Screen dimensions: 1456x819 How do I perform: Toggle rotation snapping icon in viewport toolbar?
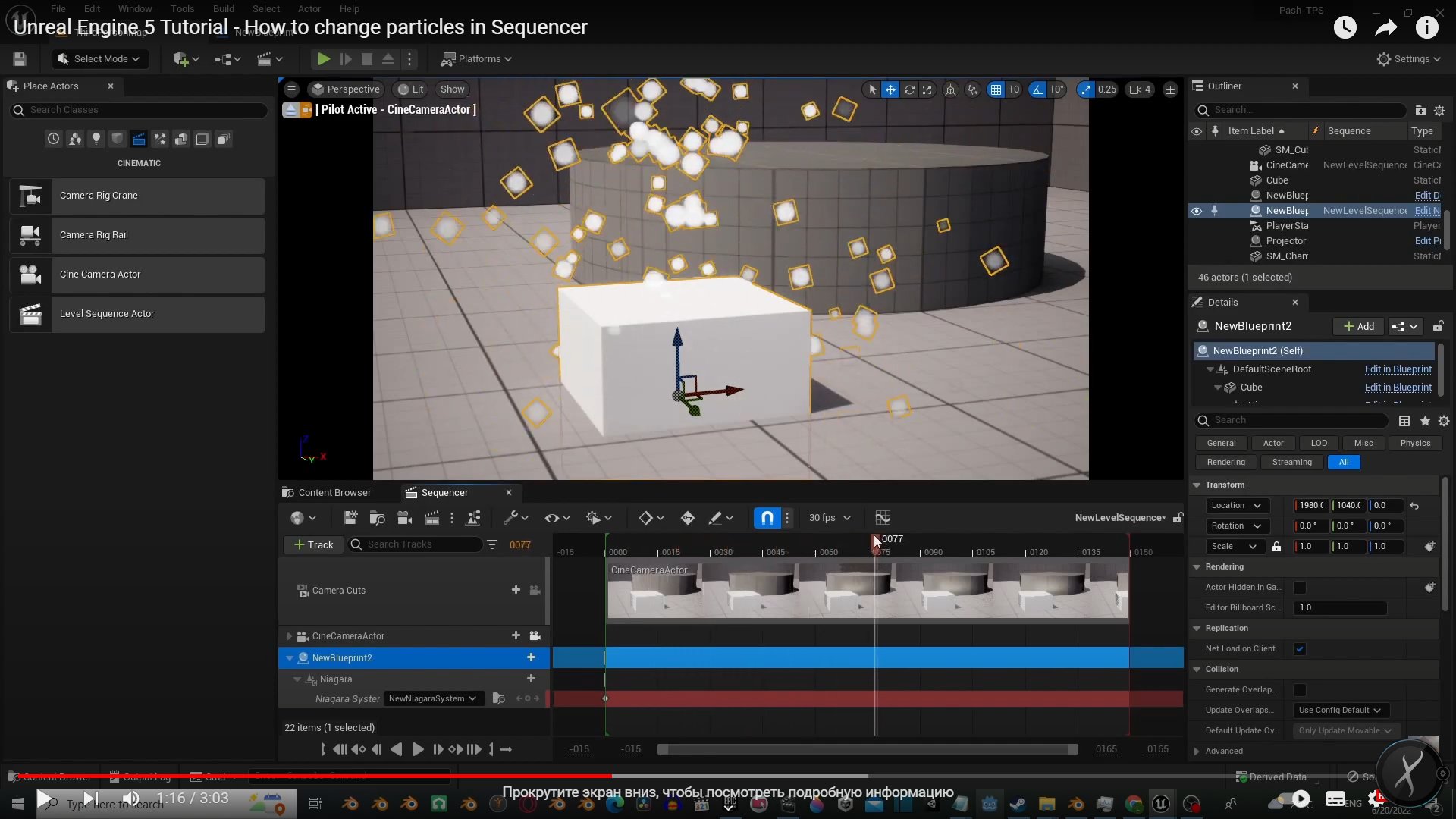pos(1037,89)
